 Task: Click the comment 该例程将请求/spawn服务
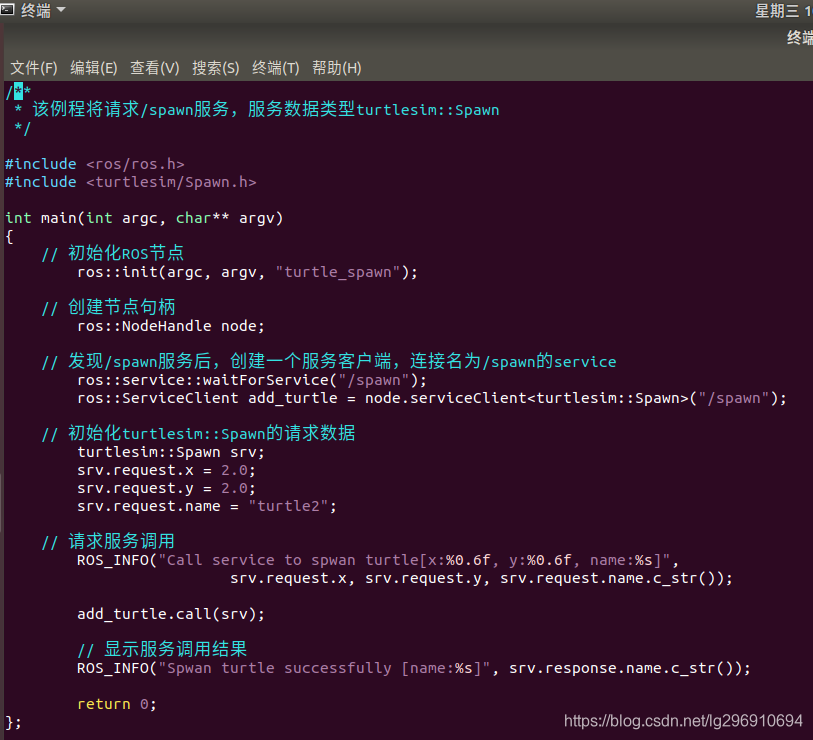pos(257,109)
